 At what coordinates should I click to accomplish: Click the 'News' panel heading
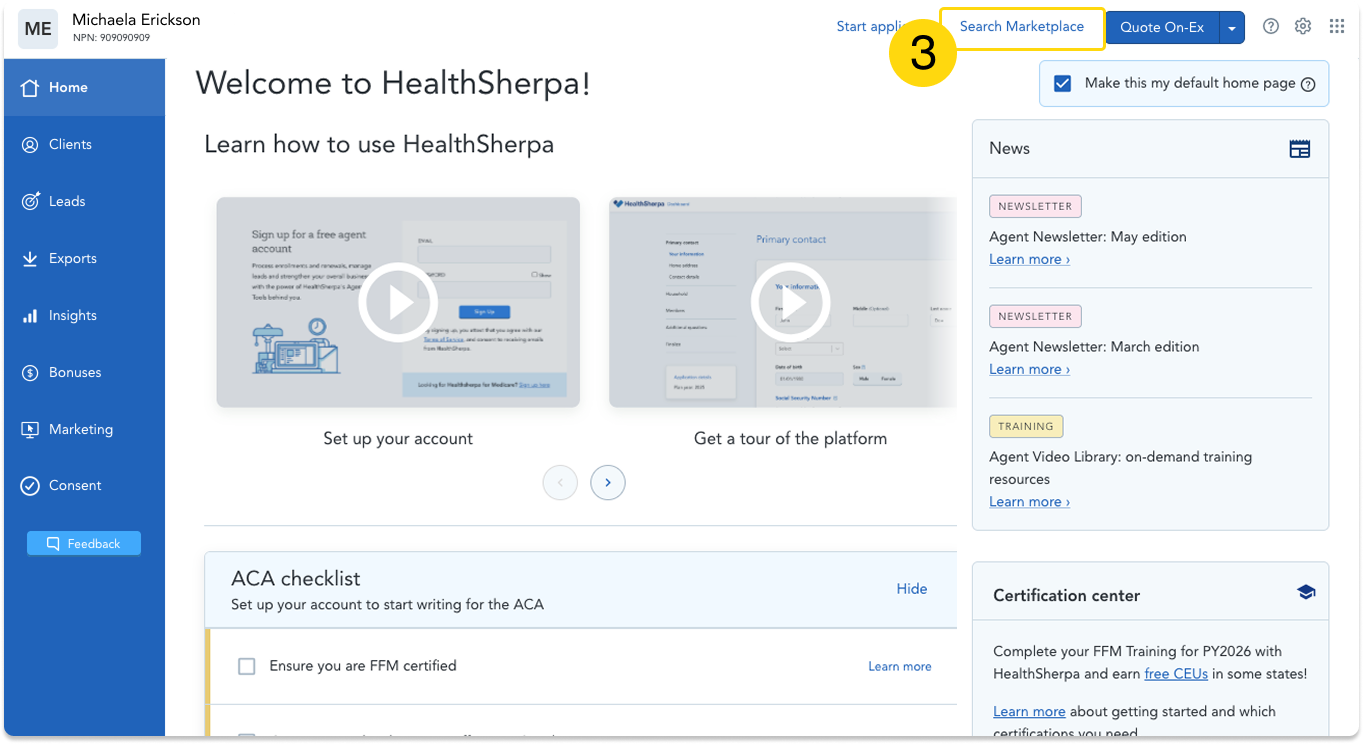pos(1009,149)
